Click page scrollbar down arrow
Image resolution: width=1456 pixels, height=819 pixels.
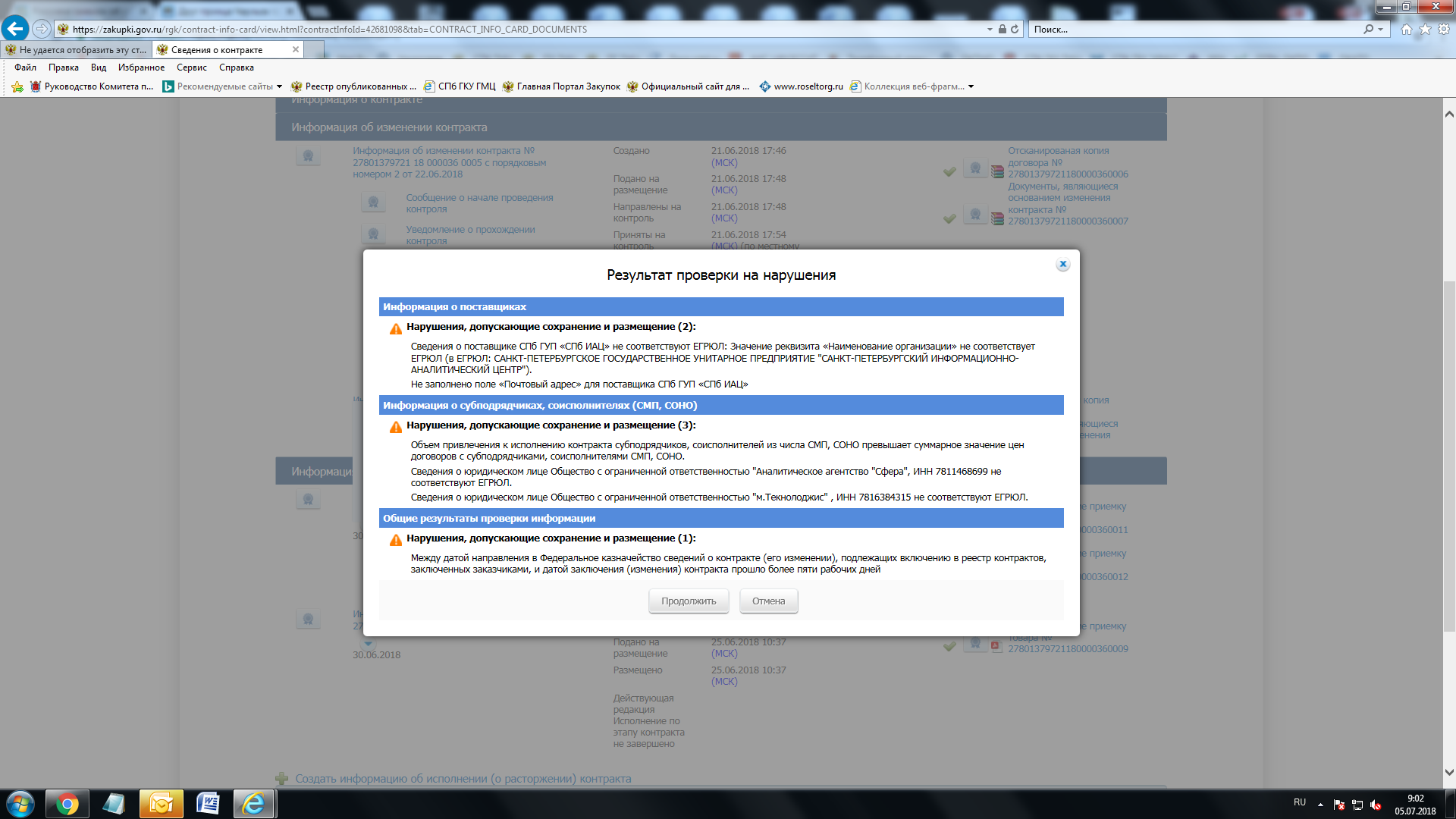pyautogui.click(x=1449, y=773)
